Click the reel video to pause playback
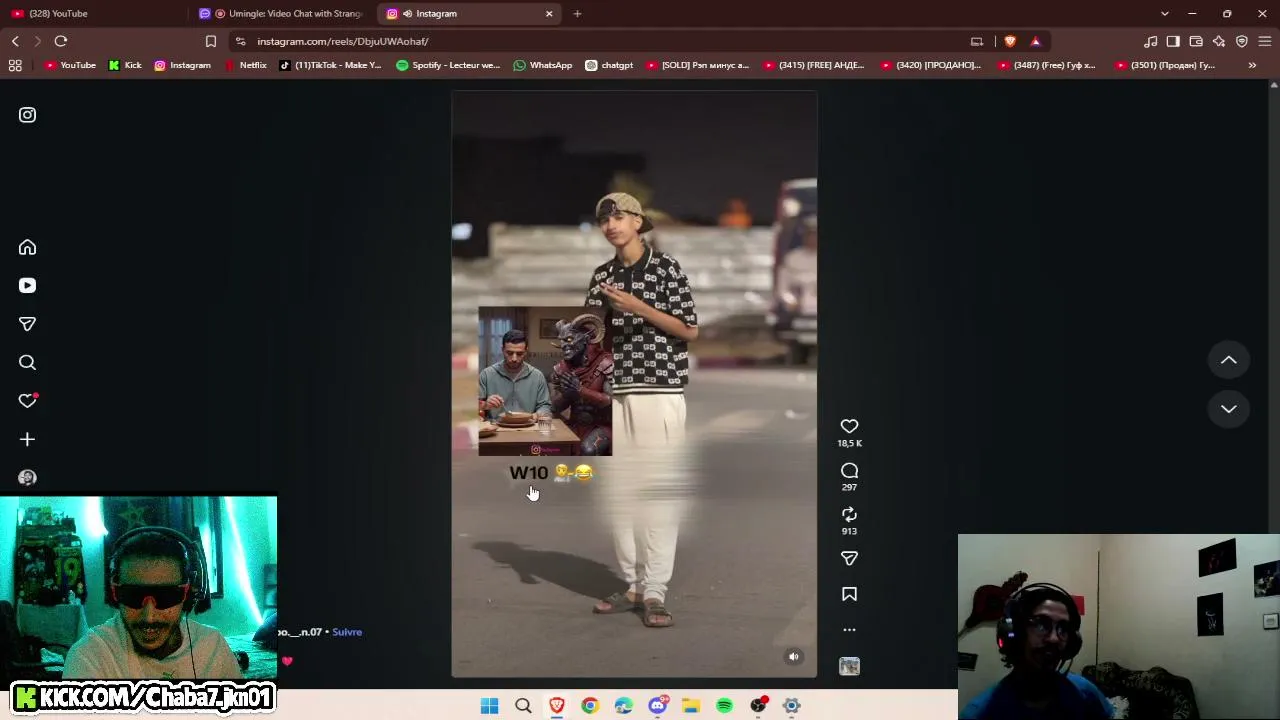Viewport: 1280px width, 720px height. [634, 384]
